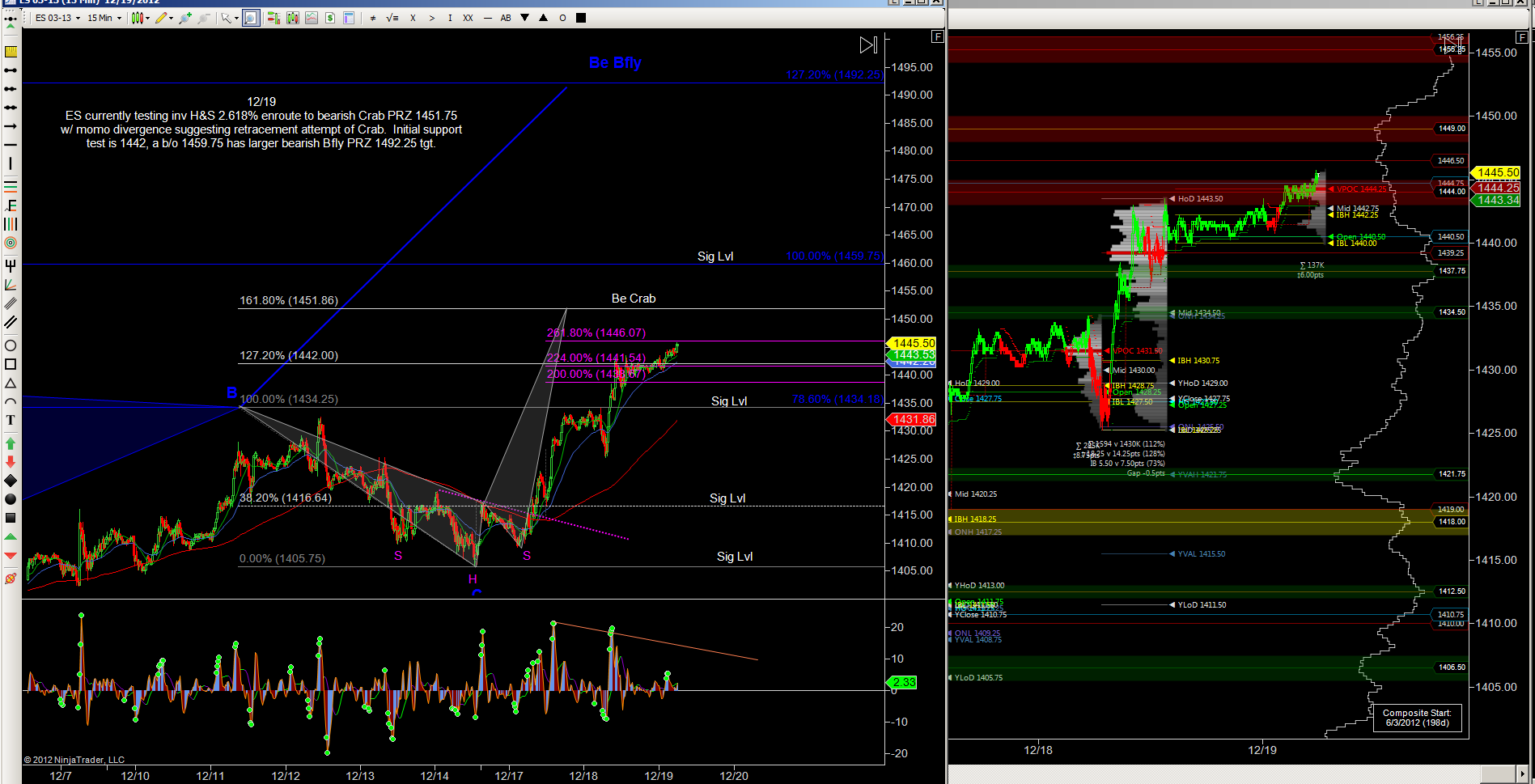1535x784 pixels.
Task: Open the strategies dollar-sign icon
Action: [x=330, y=18]
